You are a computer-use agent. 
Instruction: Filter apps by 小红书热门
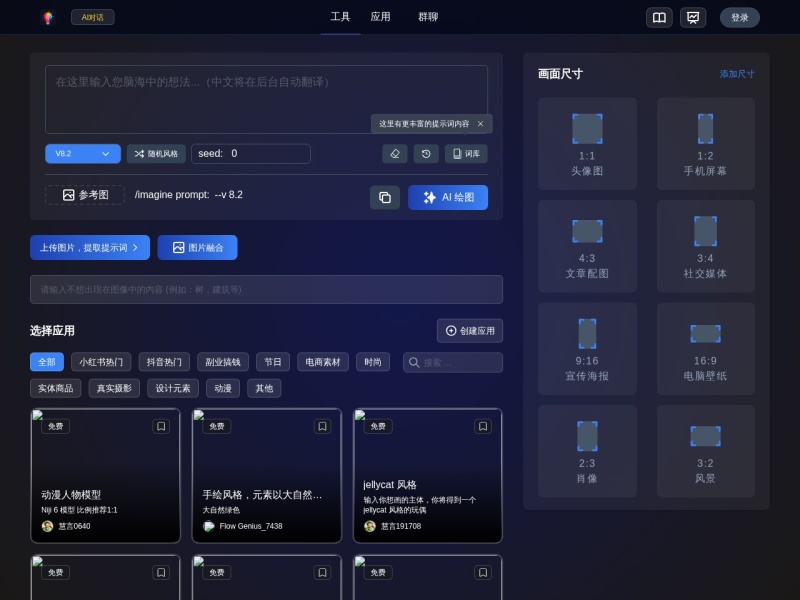pos(101,362)
